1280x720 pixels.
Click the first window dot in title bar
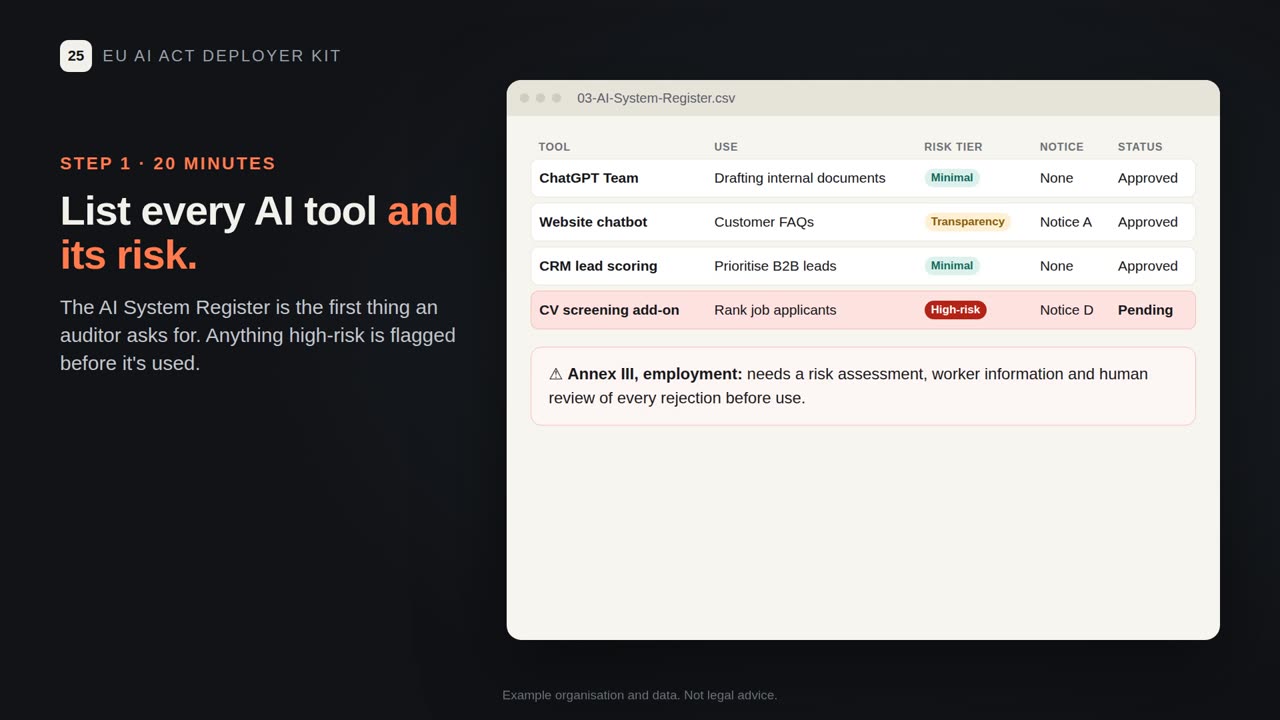pyautogui.click(x=524, y=98)
